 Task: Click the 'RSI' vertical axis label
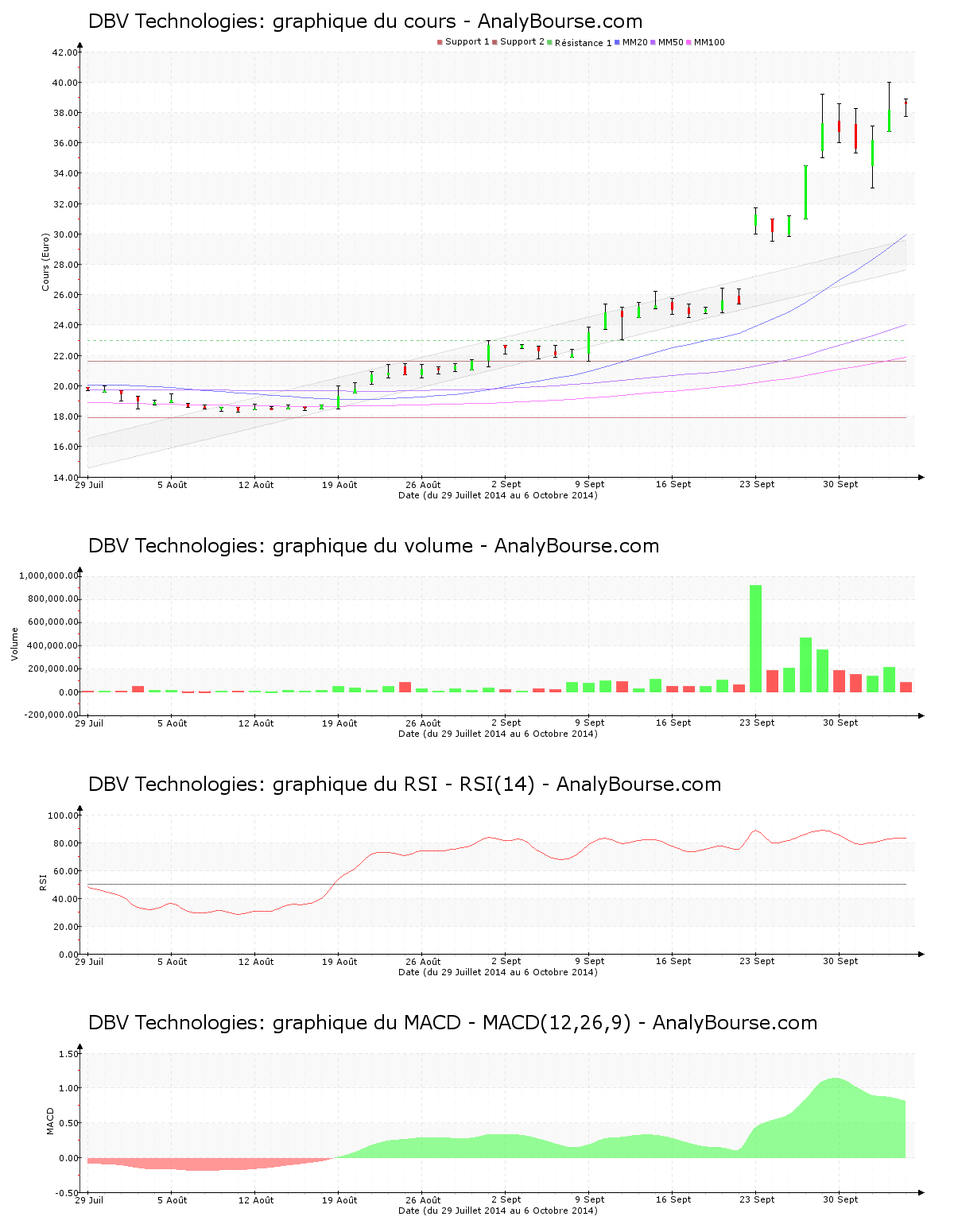click(42, 882)
